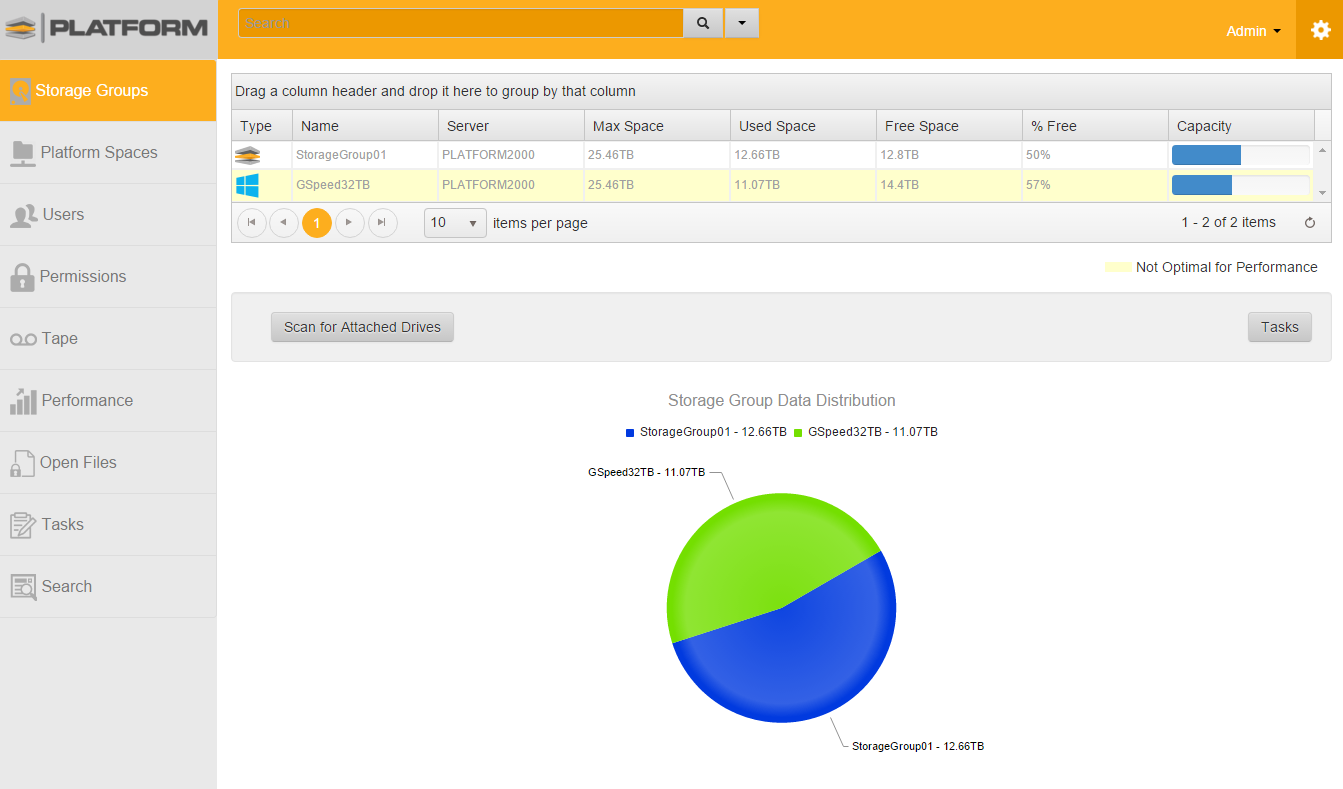Click the 57% free cell

(x=1095, y=185)
